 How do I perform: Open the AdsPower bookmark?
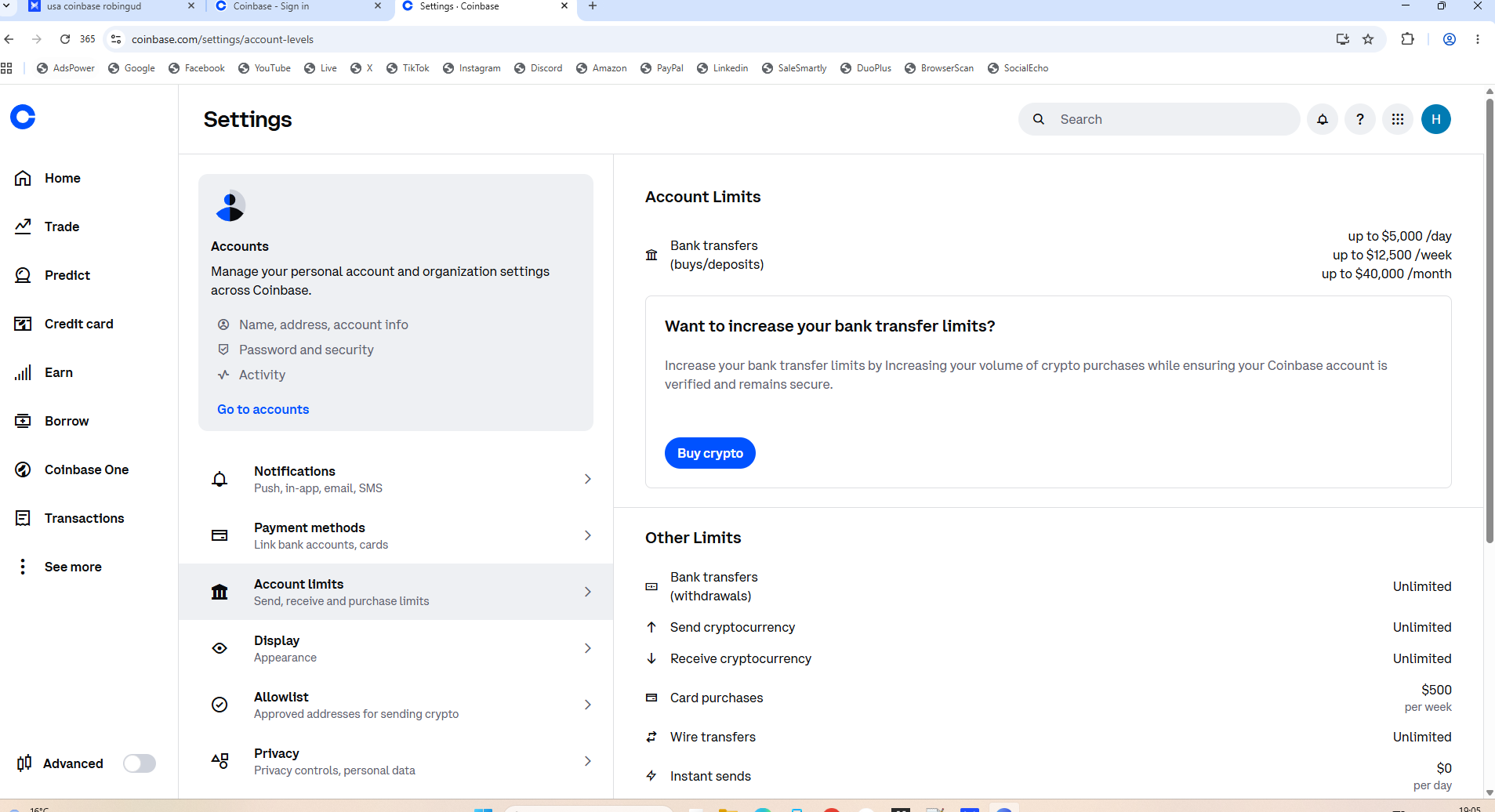66,68
